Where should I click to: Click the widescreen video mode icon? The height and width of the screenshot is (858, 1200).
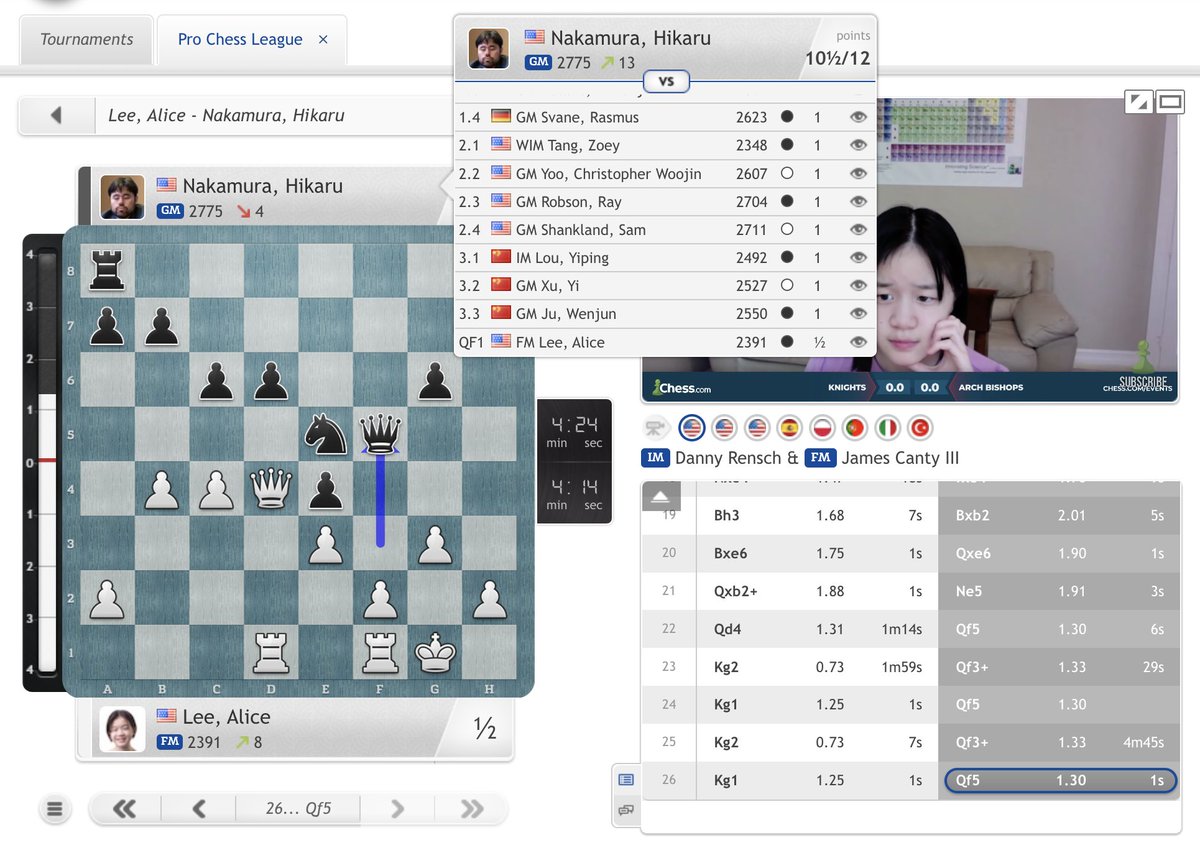point(1170,101)
